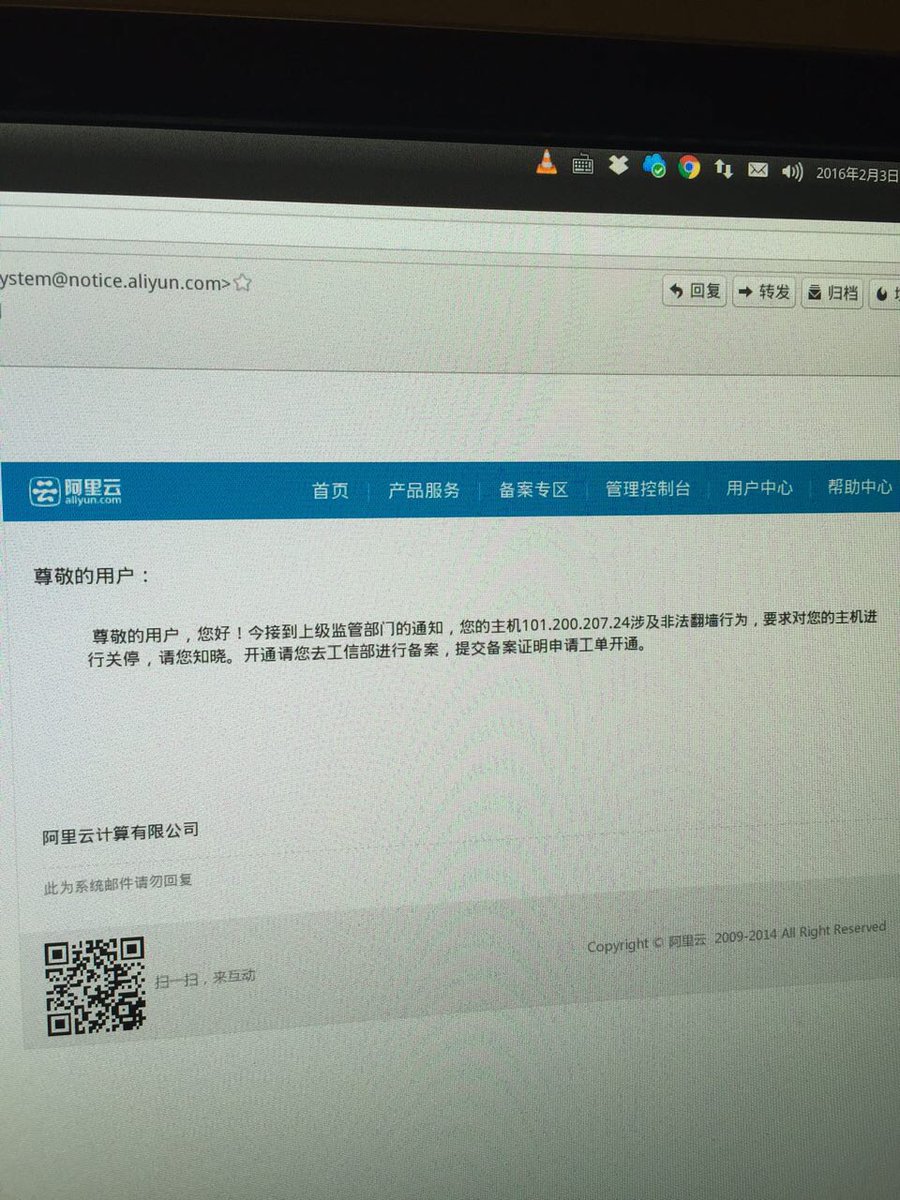Screen dimensions: 900x1200
Task: Open the VLC cone tray icon
Action: 546,162
